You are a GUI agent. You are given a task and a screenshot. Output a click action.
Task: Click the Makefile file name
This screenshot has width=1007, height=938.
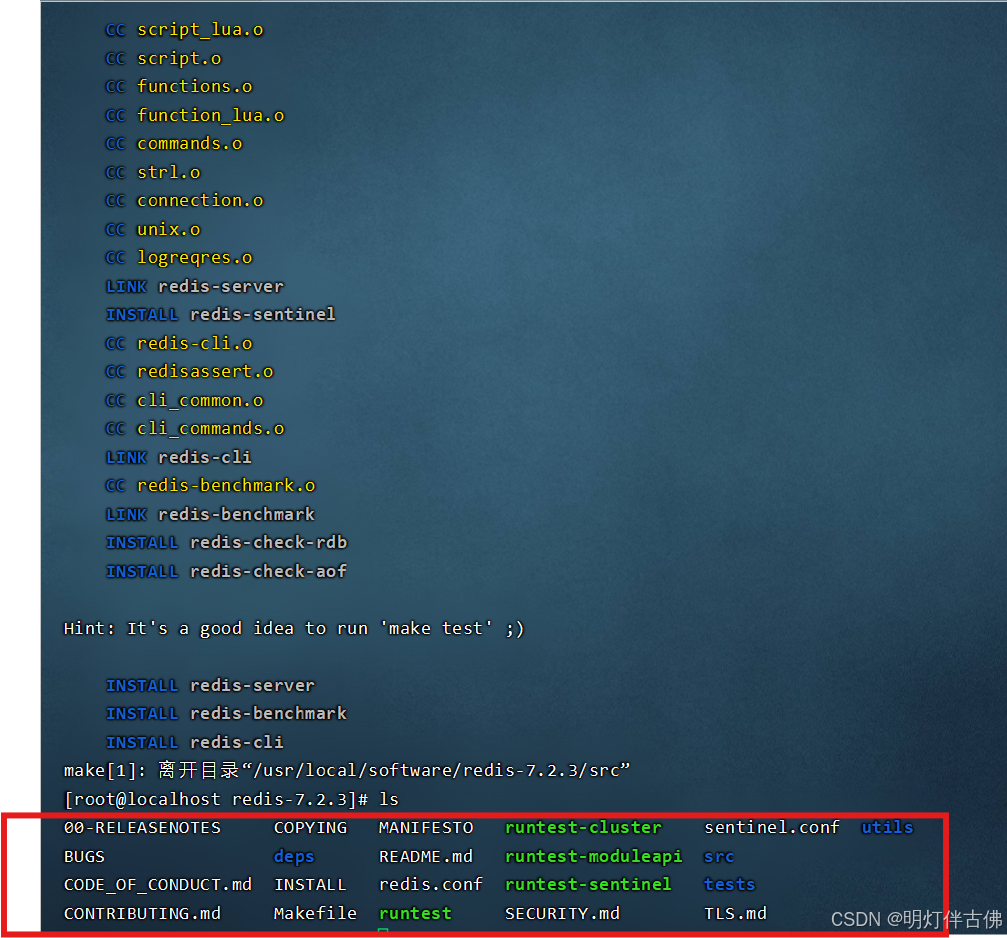pyautogui.click(x=315, y=914)
